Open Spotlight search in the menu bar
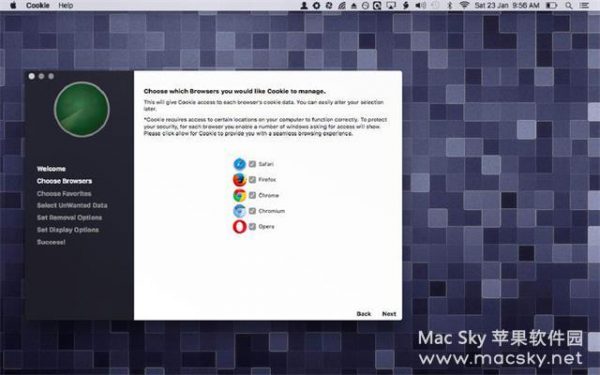600x375 pixels. 569,5
